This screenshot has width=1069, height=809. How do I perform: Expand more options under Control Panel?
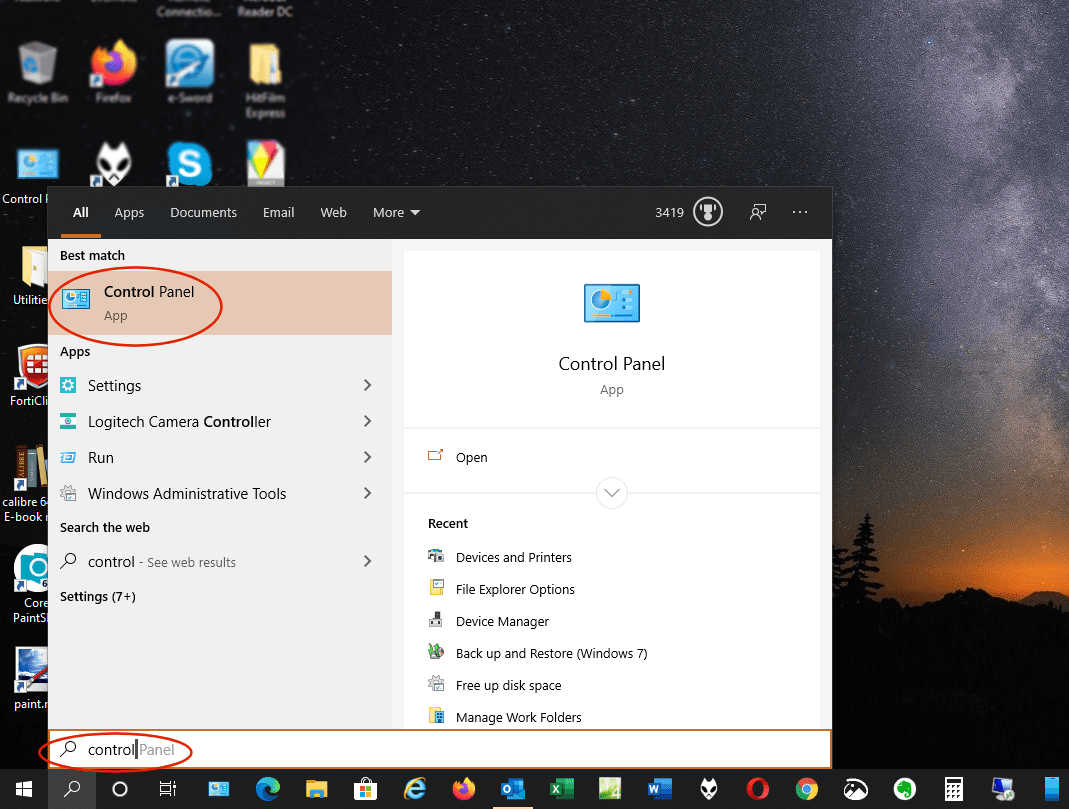click(611, 492)
